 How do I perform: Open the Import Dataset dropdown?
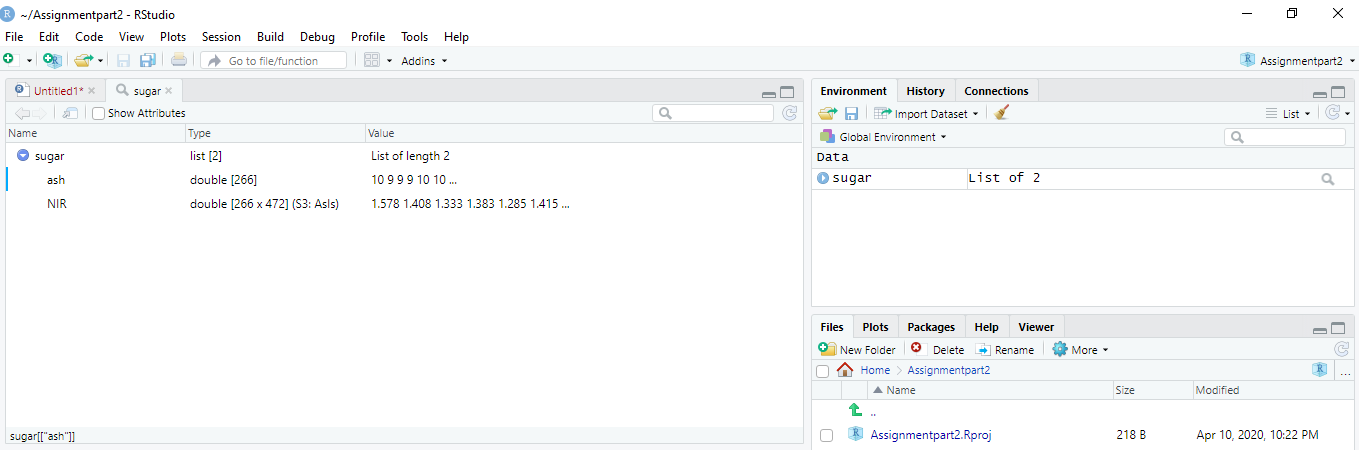pos(926,113)
